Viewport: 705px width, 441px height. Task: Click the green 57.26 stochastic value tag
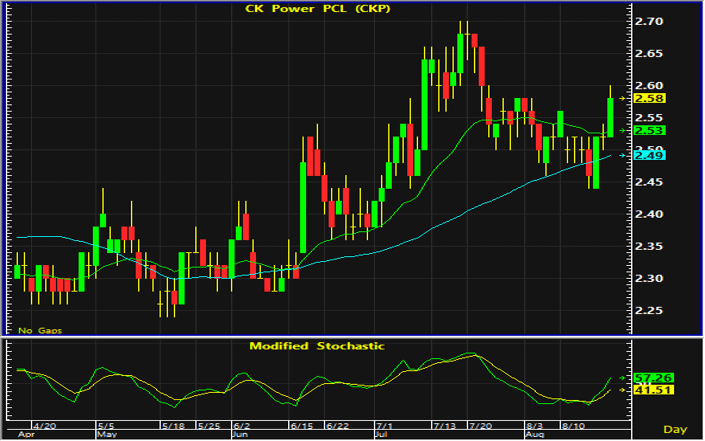pos(653,378)
